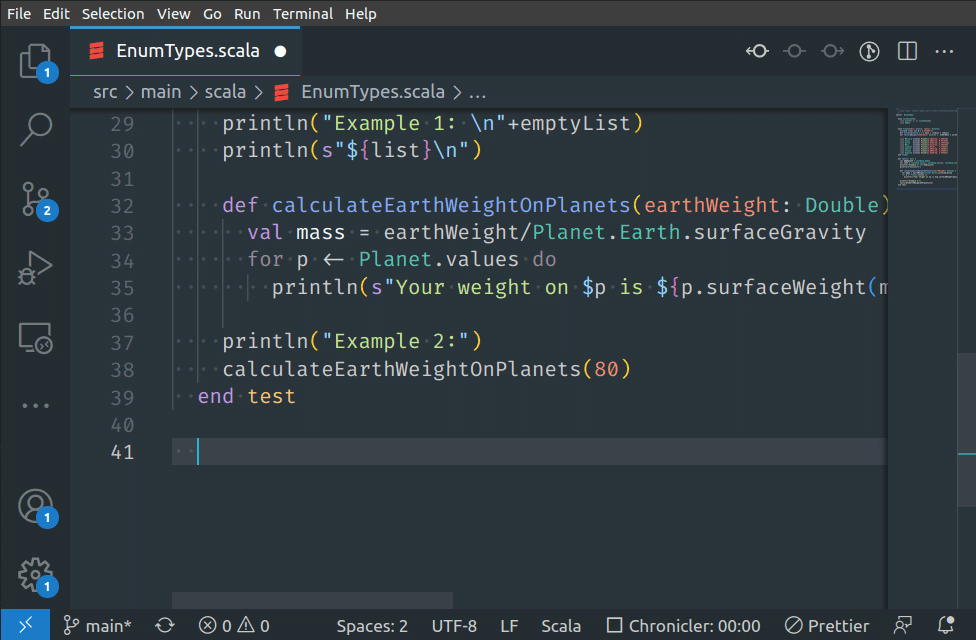The image size is (976, 640).
Task: Open Remote Explorer view
Action: tap(35, 338)
